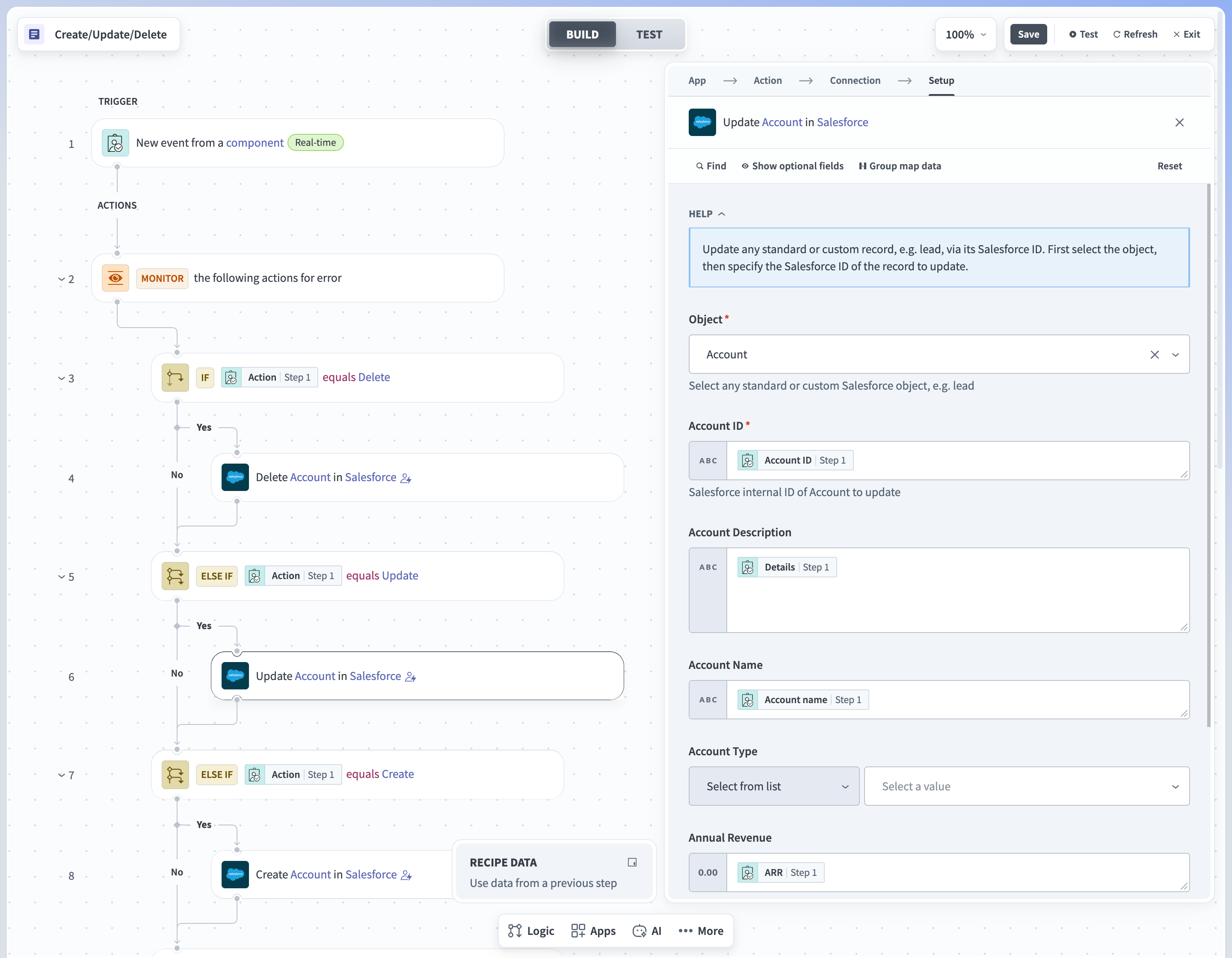Go to the Connection tab

(x=855, y=81)
